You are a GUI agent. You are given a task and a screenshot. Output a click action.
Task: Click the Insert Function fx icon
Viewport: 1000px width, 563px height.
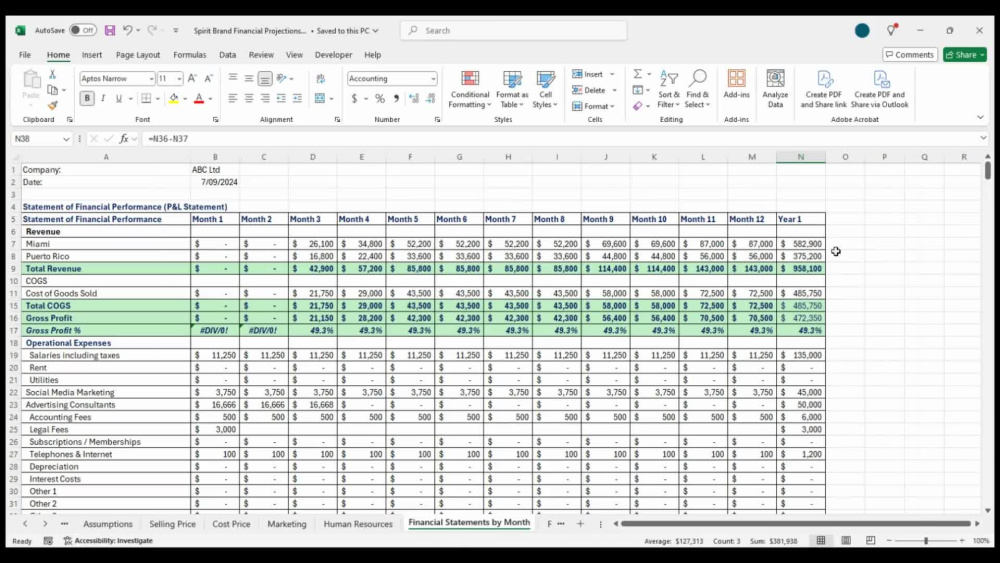coord(124,138)
